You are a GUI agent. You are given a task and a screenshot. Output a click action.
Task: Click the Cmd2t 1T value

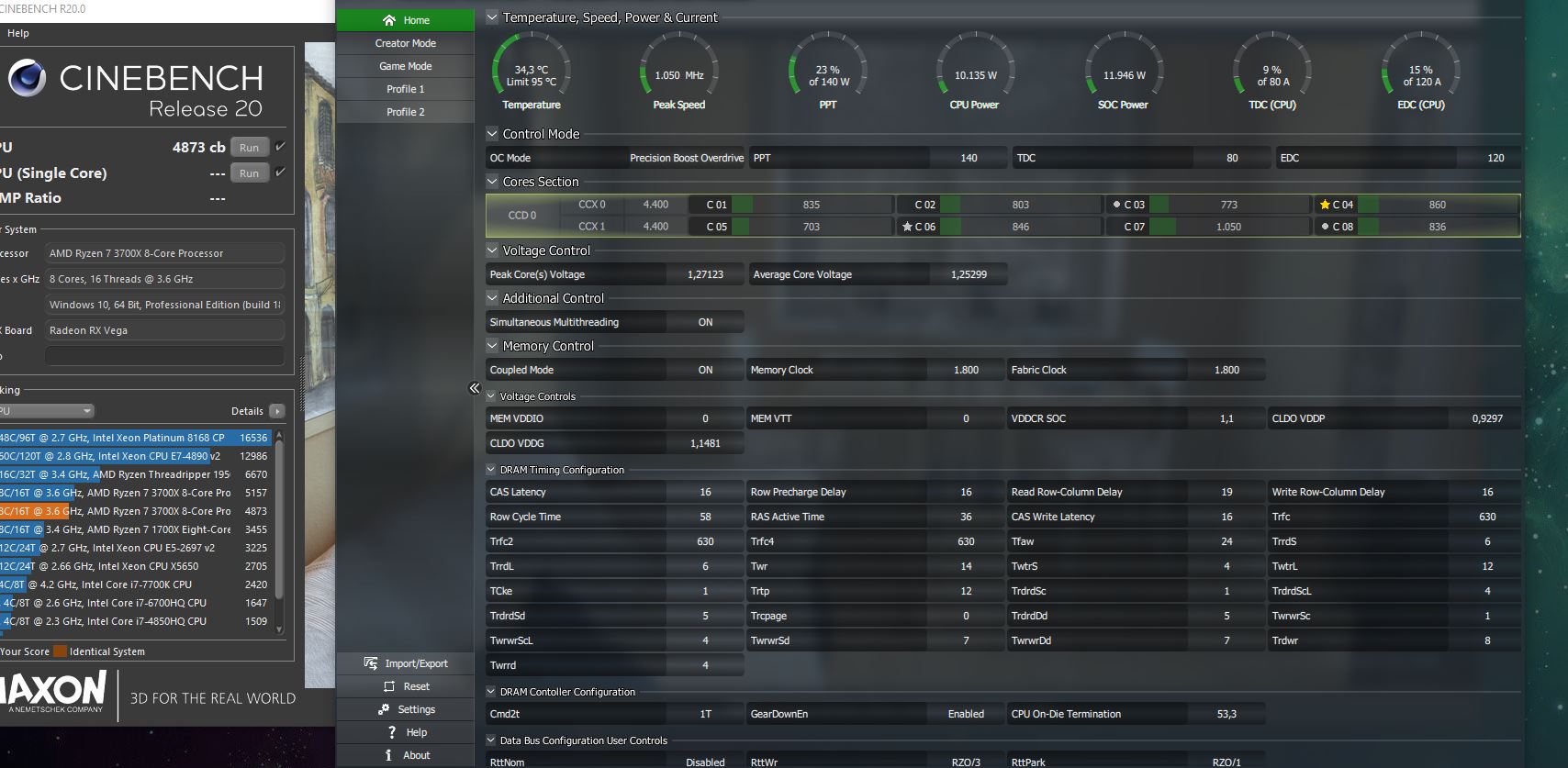[x=705, y=714]
